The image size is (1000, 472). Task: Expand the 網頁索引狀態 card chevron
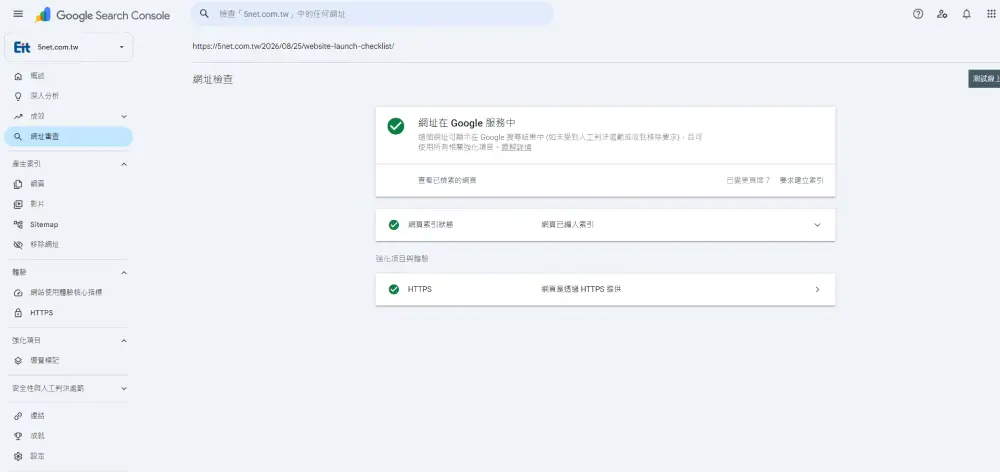pyautogui.click(x=817, y=225)
